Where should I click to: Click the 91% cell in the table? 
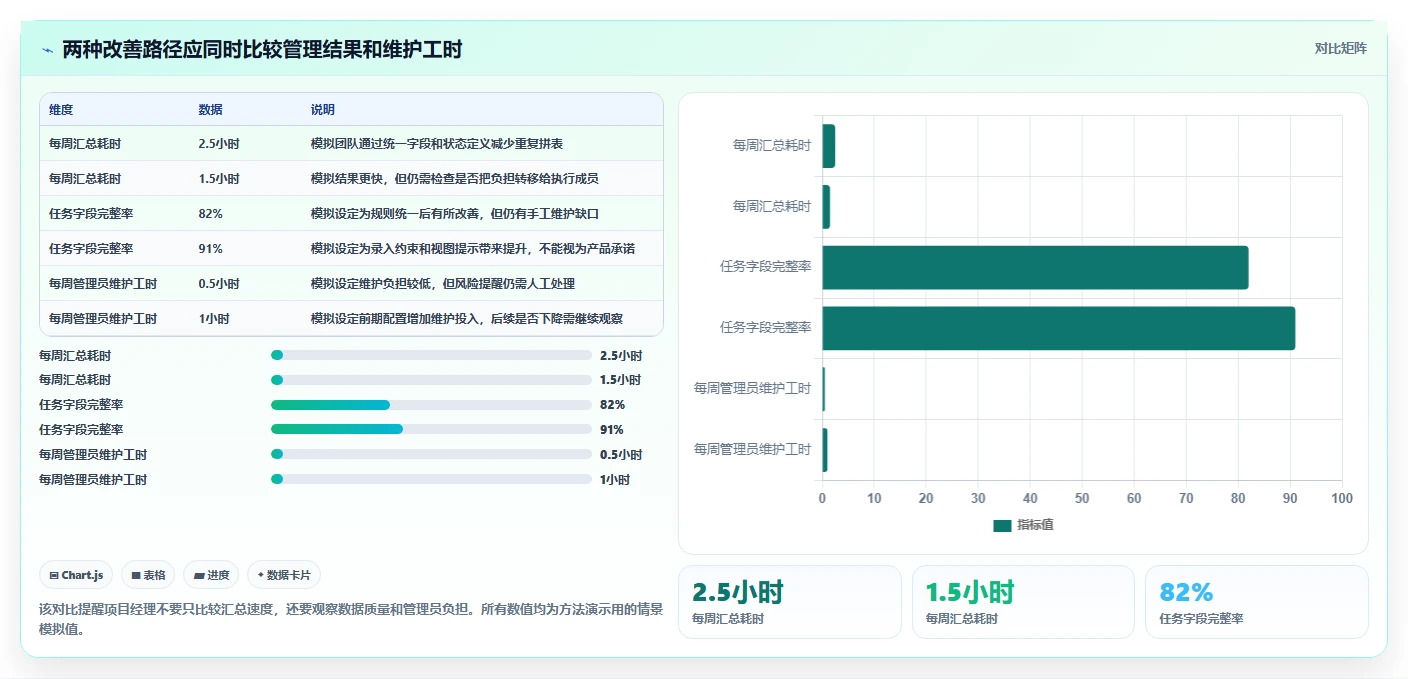[x=211, y=249]
